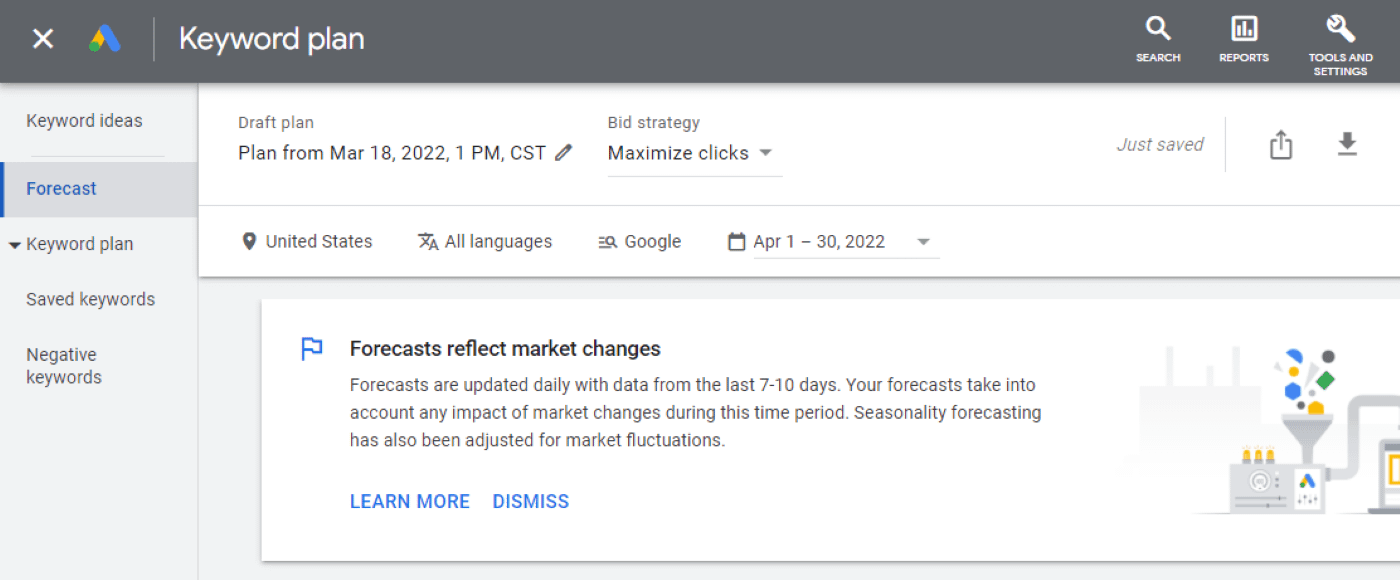Open the Maximize clicks bid strategy dropdown
The height and width of the screenshot is (580, 1400).
(692, 152)
